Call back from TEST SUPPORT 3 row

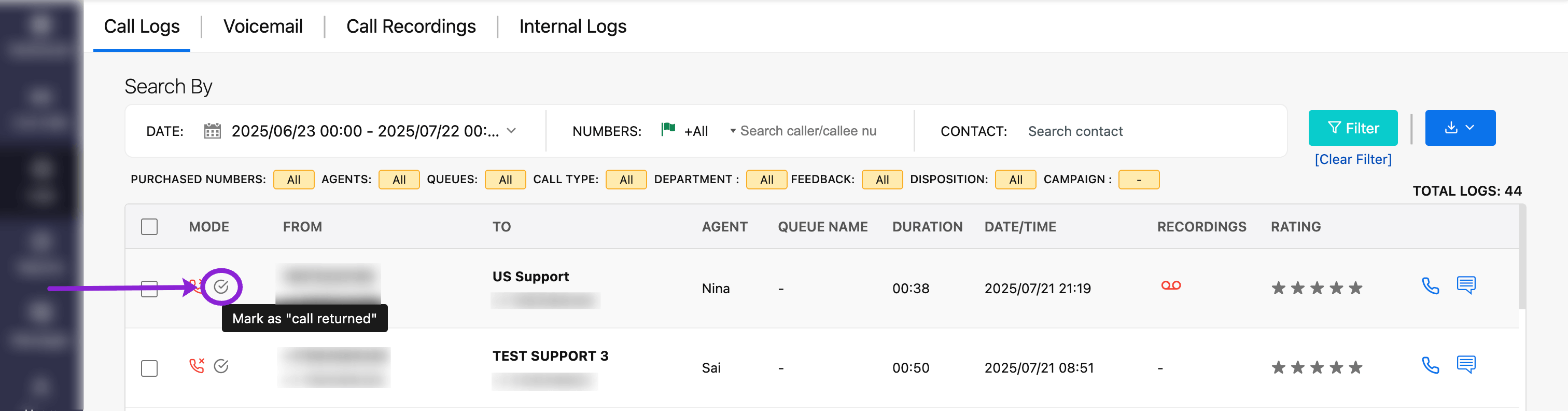click(1430, 365)
